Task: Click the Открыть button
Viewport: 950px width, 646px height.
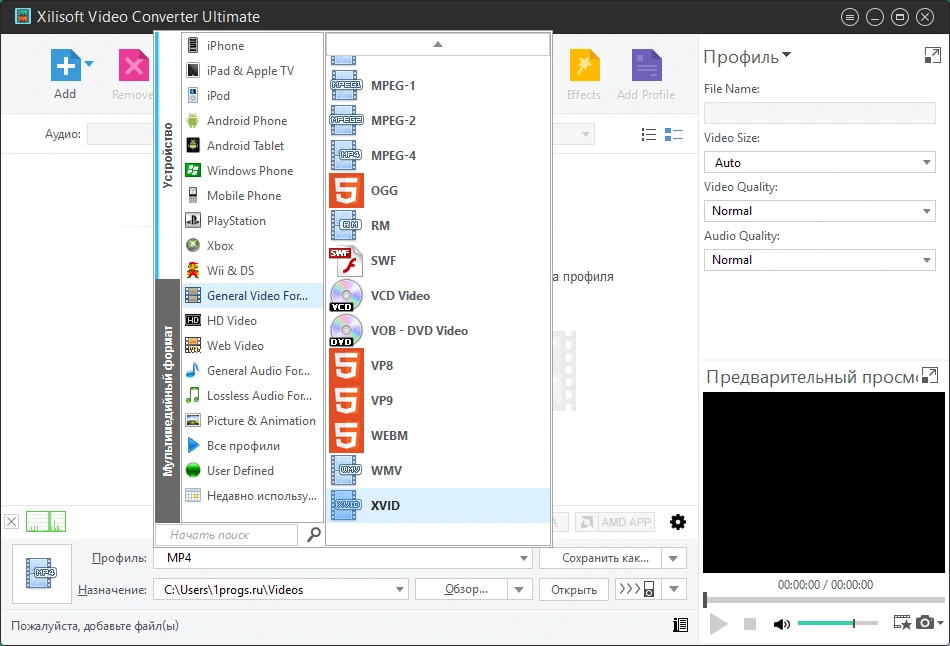Action: click(x=574, y=590)
